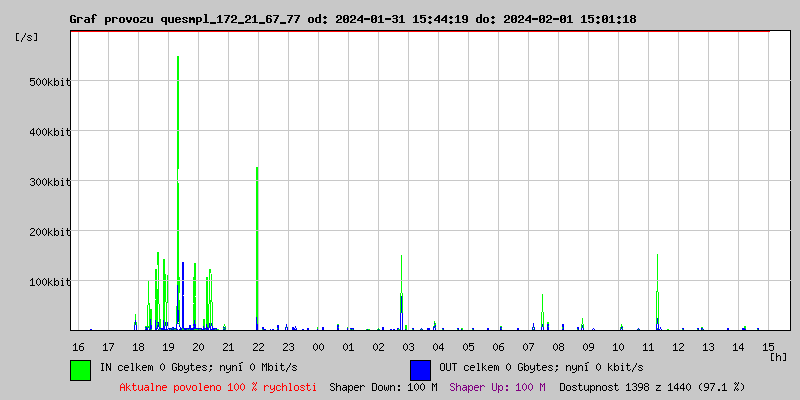Viewport: 800px width, 400px height.
Task: Click the blue OUT legend swatch
Action: (420, 369)
